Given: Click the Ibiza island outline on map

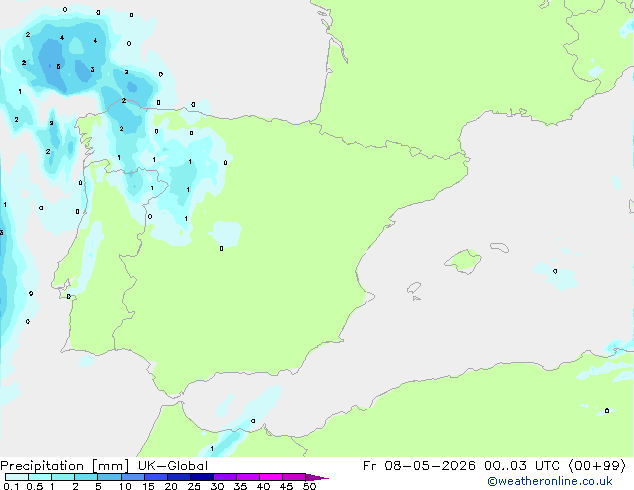Looking at the screenshot, I should pos(414,288).
